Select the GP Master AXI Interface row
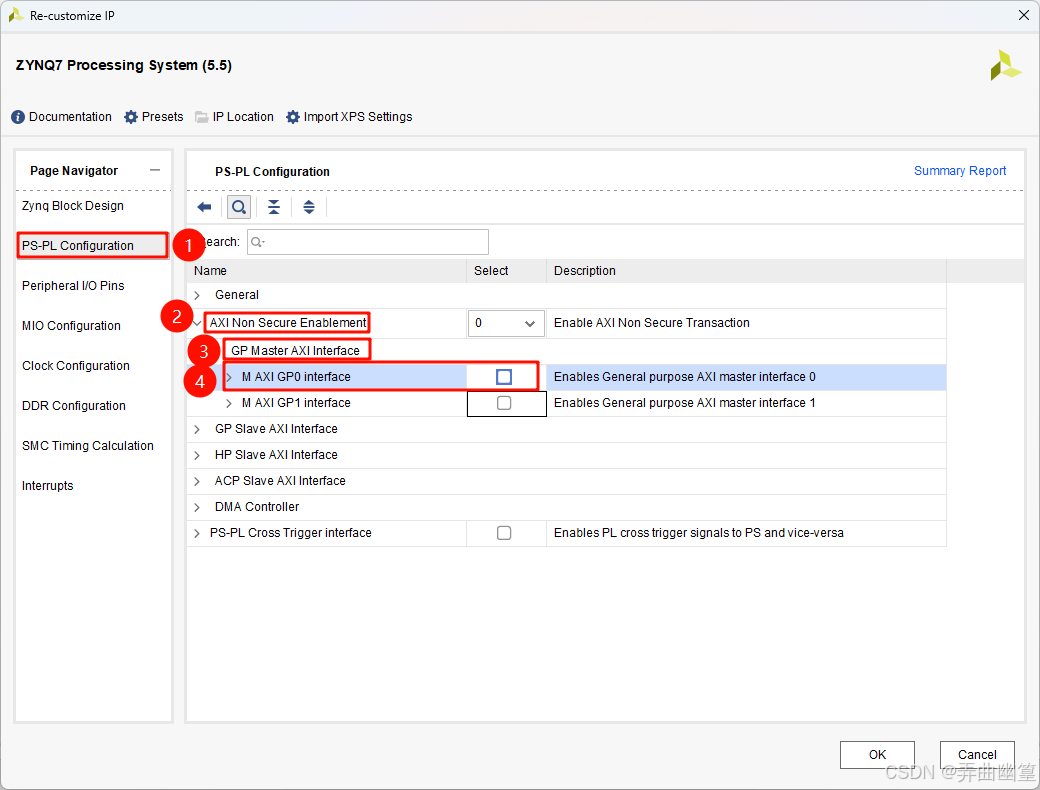The height and width of the screenshot is (790, 1040). (295, 350)
